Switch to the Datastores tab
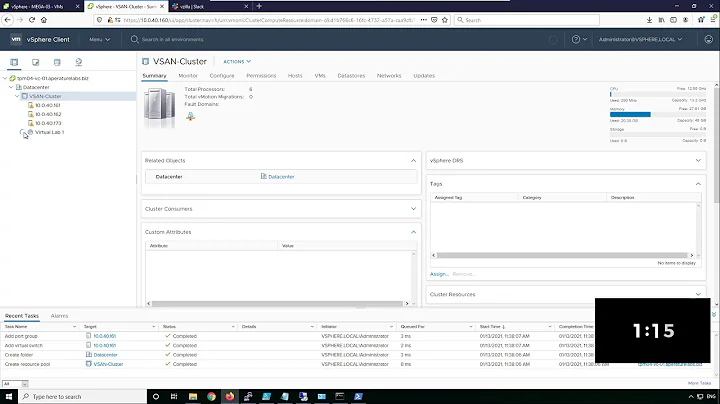 [x=351, y=76]
